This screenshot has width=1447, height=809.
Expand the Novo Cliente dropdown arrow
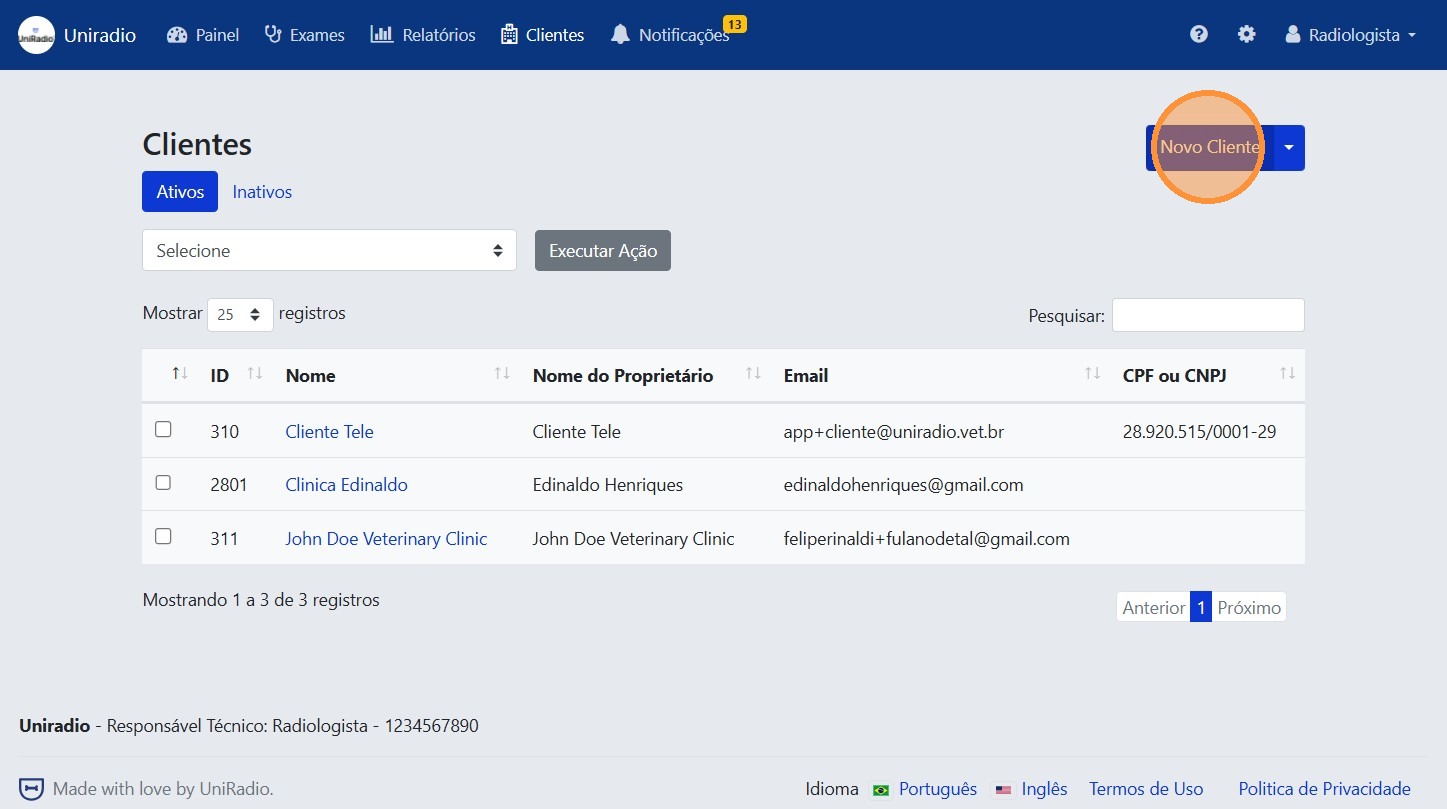pyautogui.click(x=1288, y=147)
